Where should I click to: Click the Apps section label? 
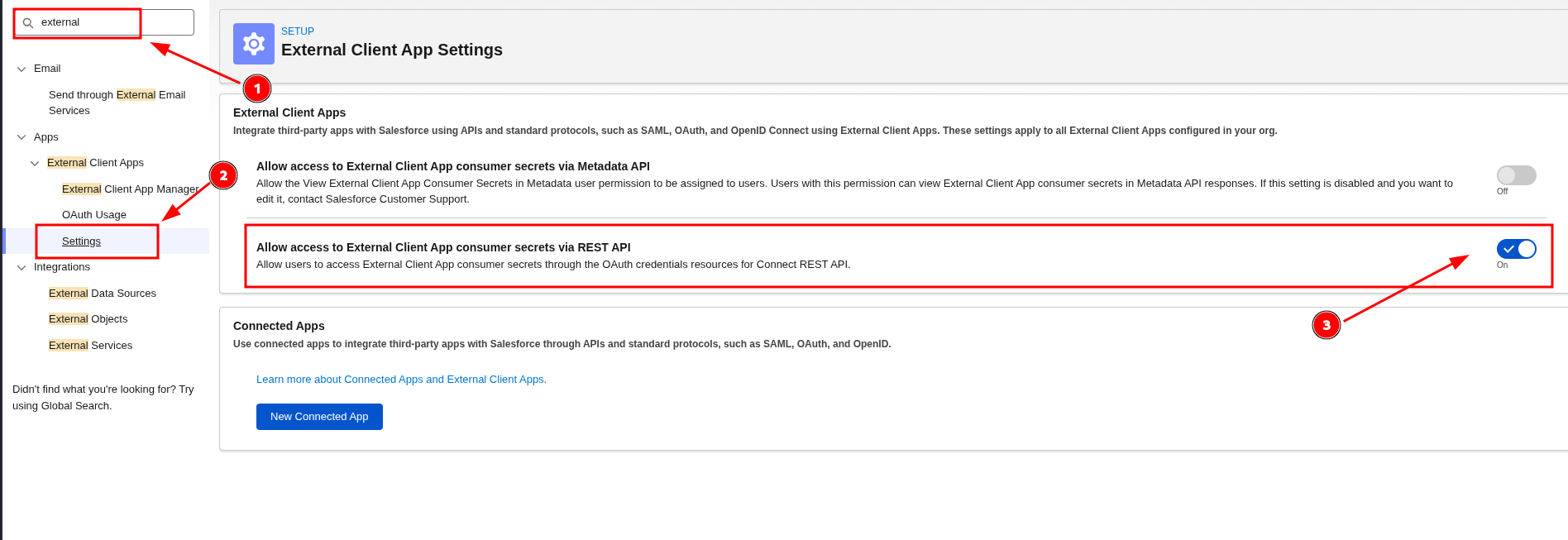pos(46,137)
